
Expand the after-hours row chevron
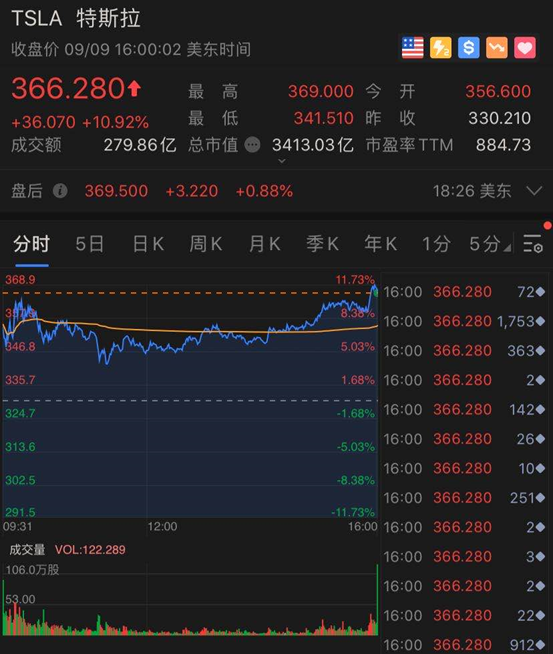point(534,191)
